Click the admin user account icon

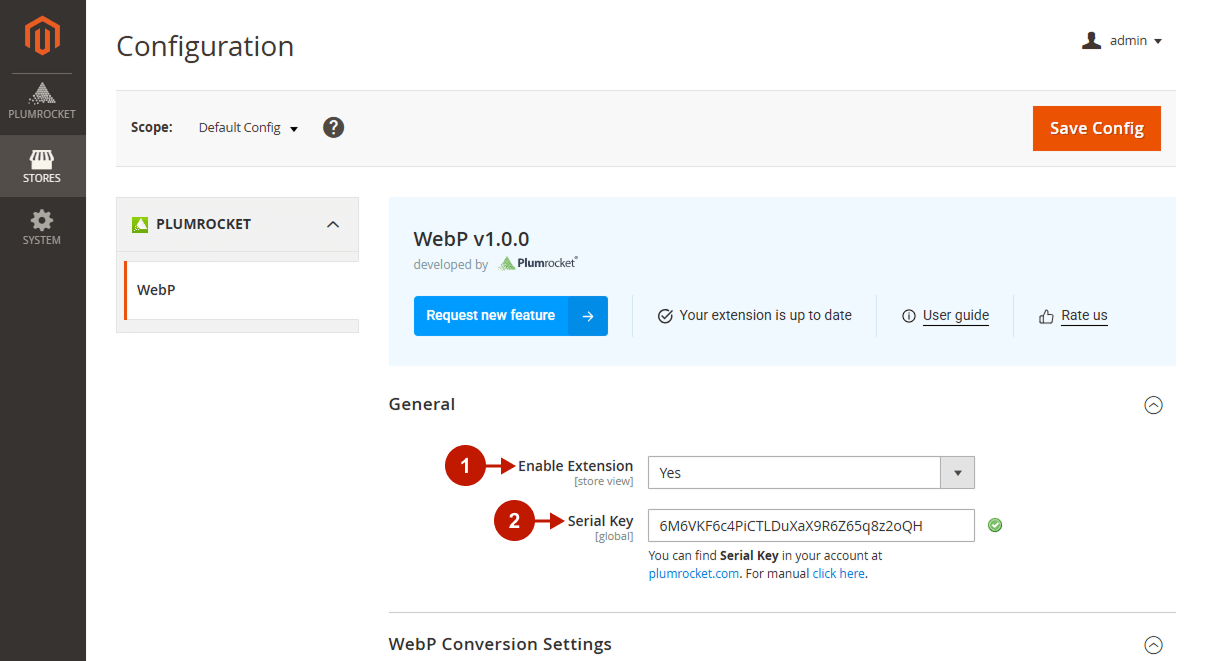tap(1091, 41)
